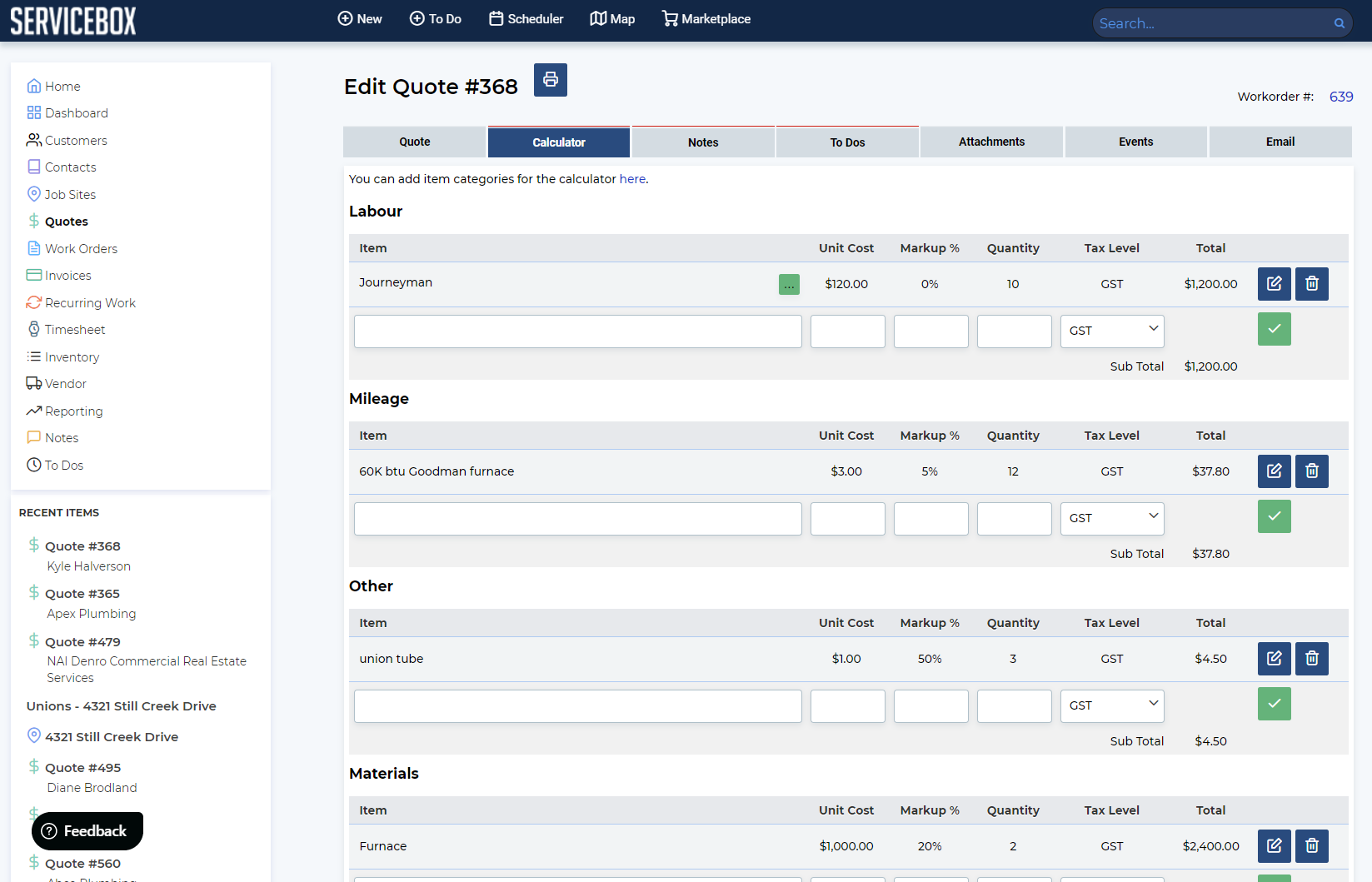Delete the Furnace materials item

point(1311,845)
